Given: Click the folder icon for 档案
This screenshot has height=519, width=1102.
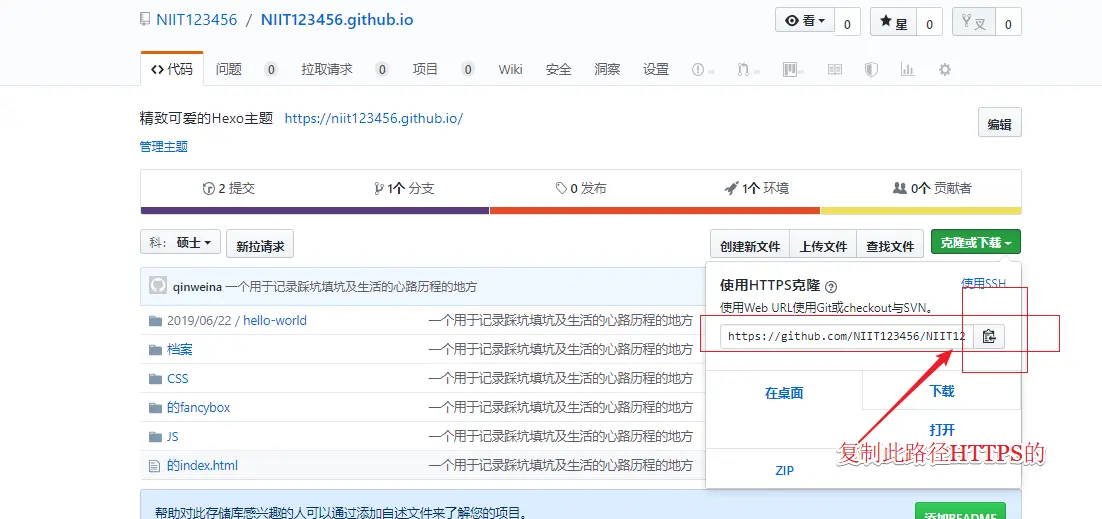Looking at the screenshot, I should [155, 350].
